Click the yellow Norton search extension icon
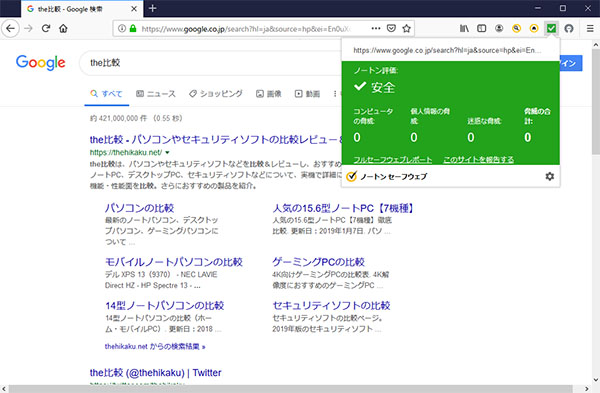Screen dimensions: 600x393 coord(517,28)
